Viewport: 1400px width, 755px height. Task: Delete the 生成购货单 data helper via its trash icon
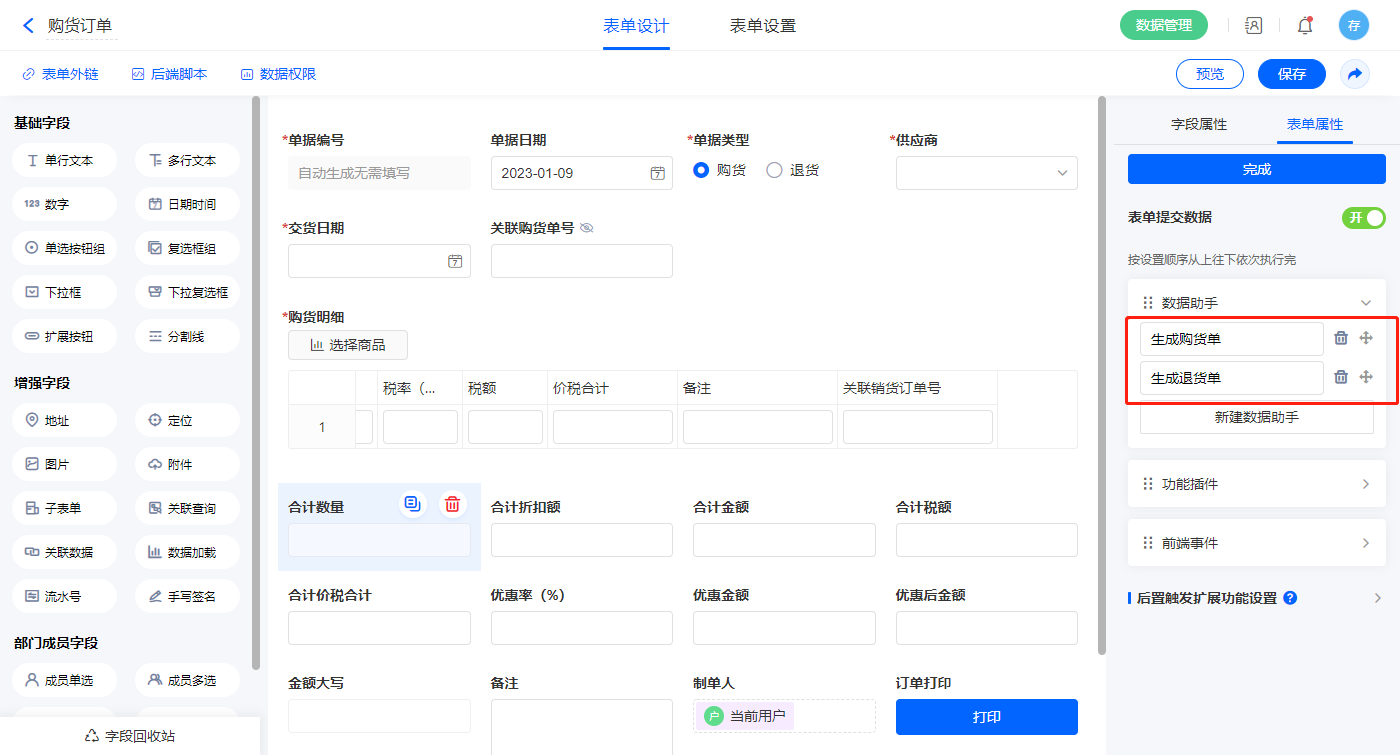(x=1341, y=338)
